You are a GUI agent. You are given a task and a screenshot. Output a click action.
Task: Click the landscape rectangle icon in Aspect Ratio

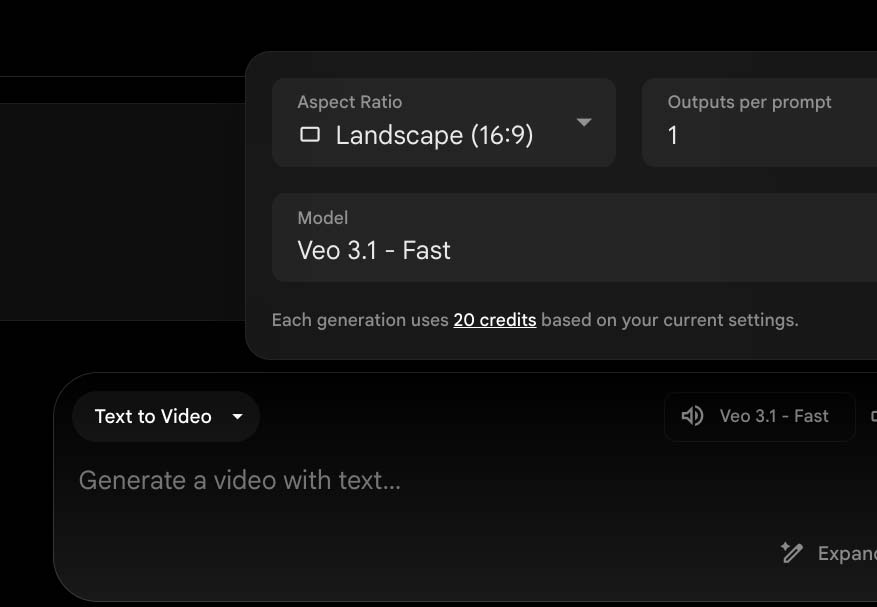pyautogui.click(x=310, y=135)
